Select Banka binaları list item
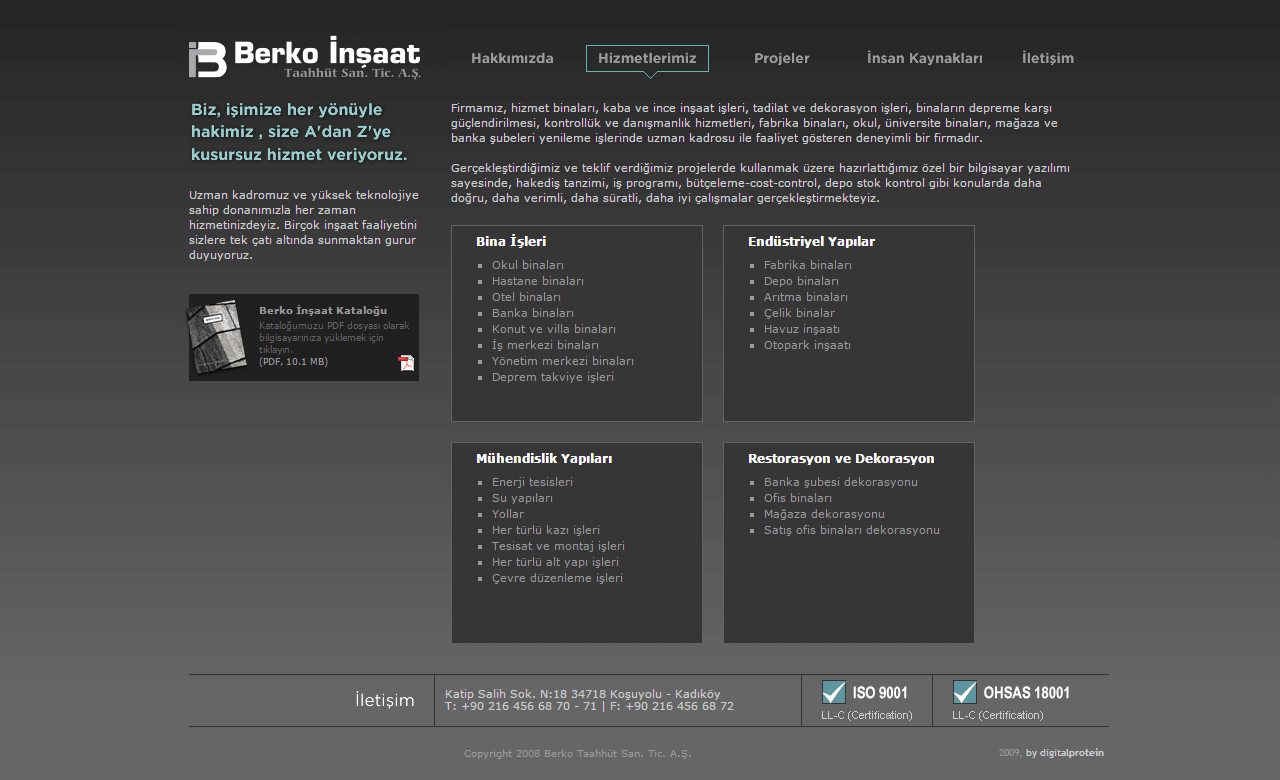This screenshot has width=1280, height=780. pos(533,313)
